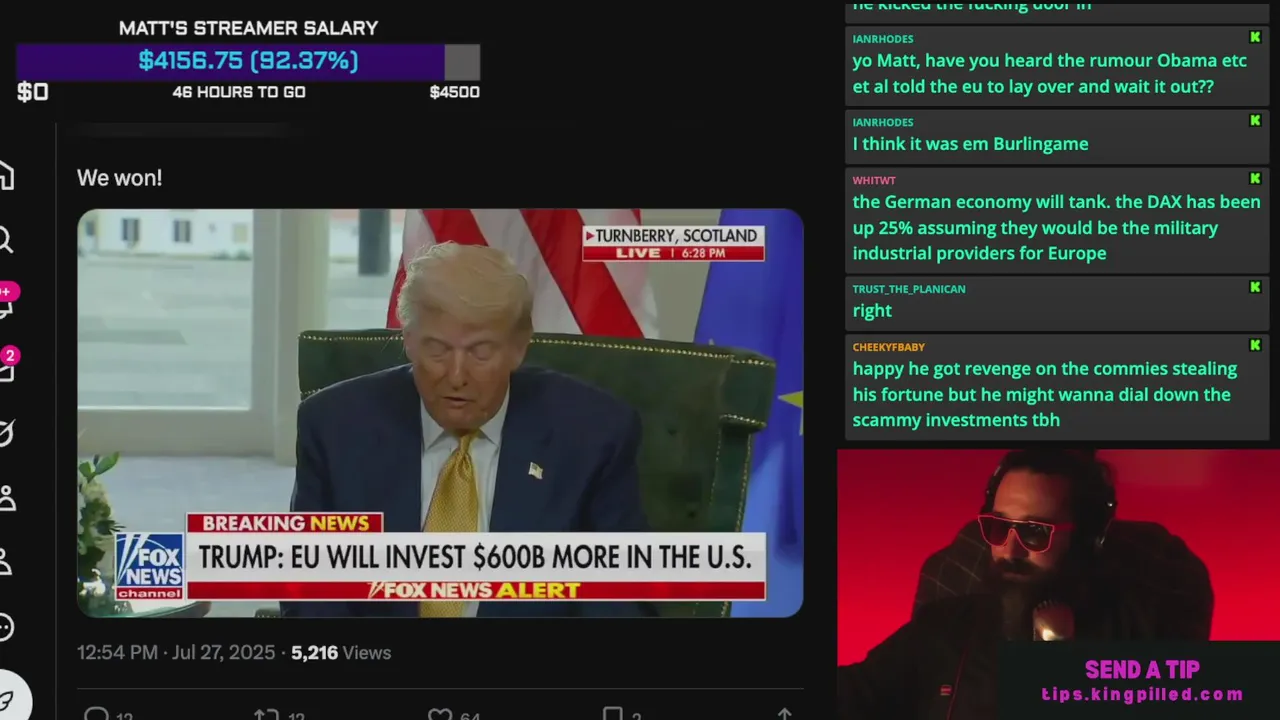This screenshot has width=1280, height=720.
Task: Share the tweet with the arrow icon
Action: pyautogui.click(x=785, y=714)
